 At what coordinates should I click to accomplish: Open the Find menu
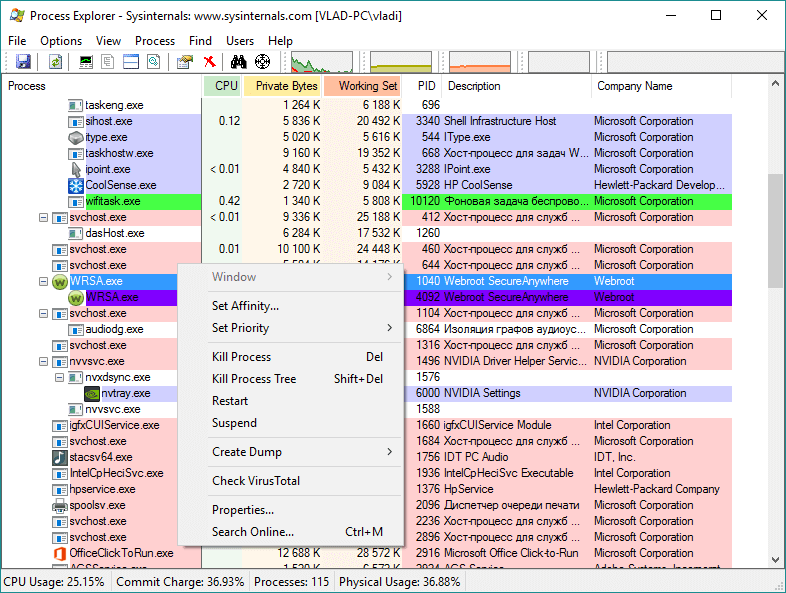200,41
